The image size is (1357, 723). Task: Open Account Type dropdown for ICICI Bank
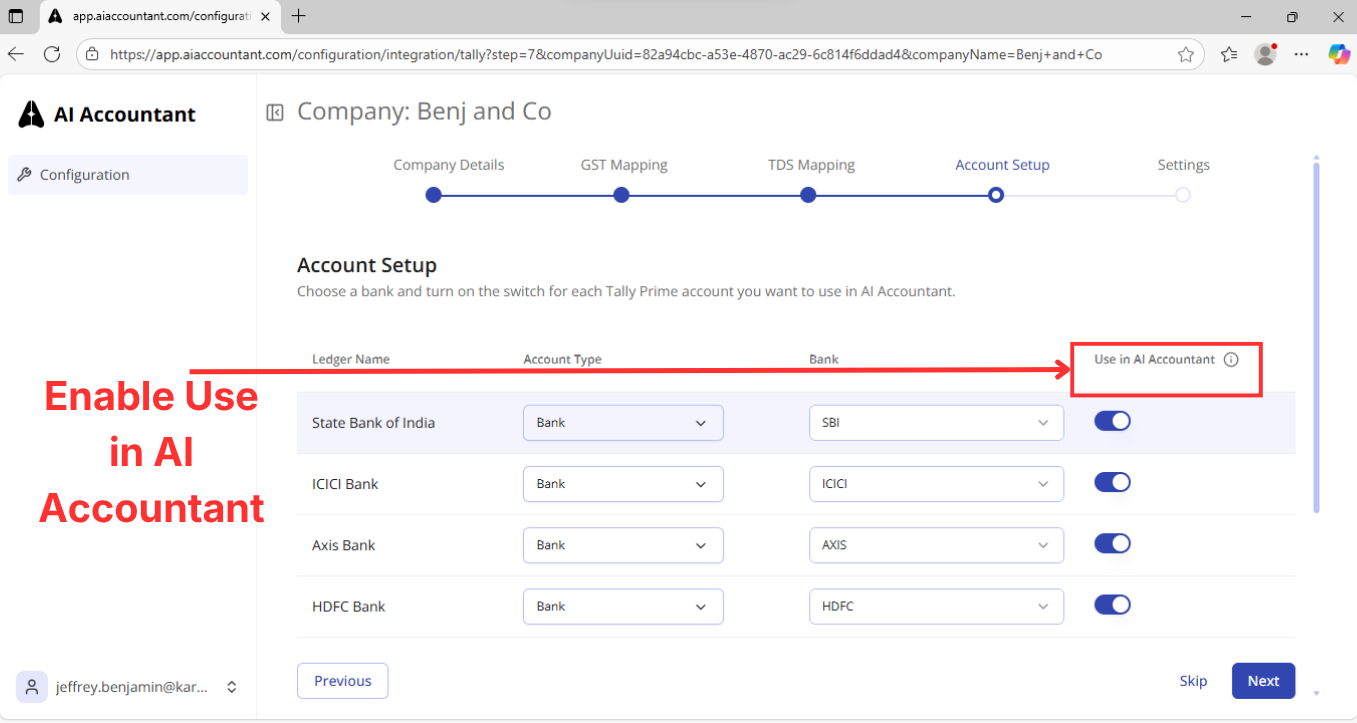click(623, 484)
